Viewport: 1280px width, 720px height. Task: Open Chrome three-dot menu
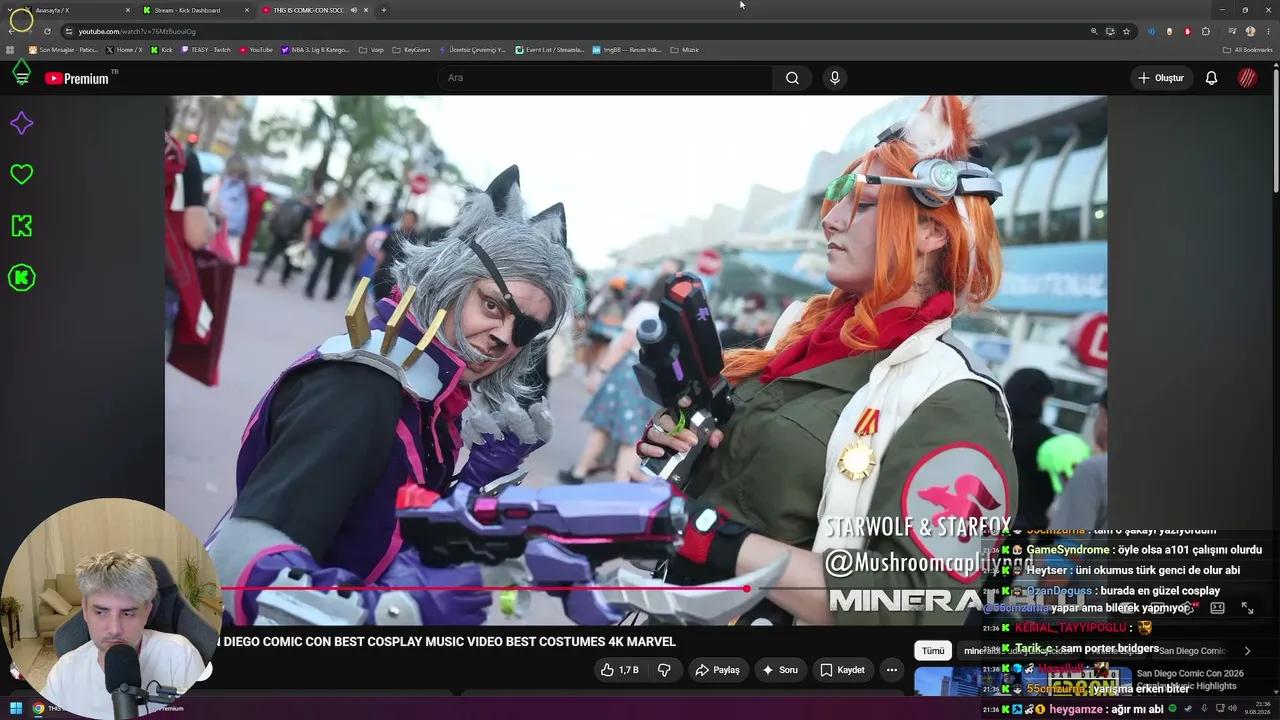pyautogui.click(x=1268, y=31)
